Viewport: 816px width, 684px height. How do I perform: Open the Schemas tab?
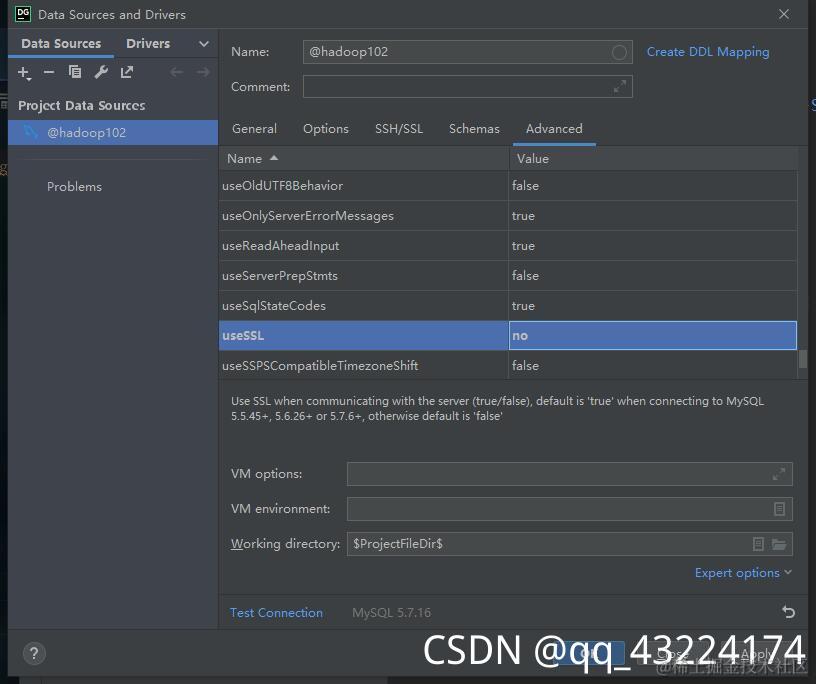(474, 129)
